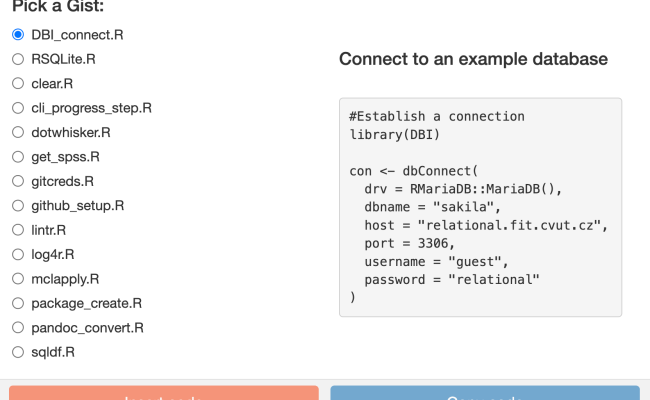Select the mclapply.R radio option

point(18,279)
